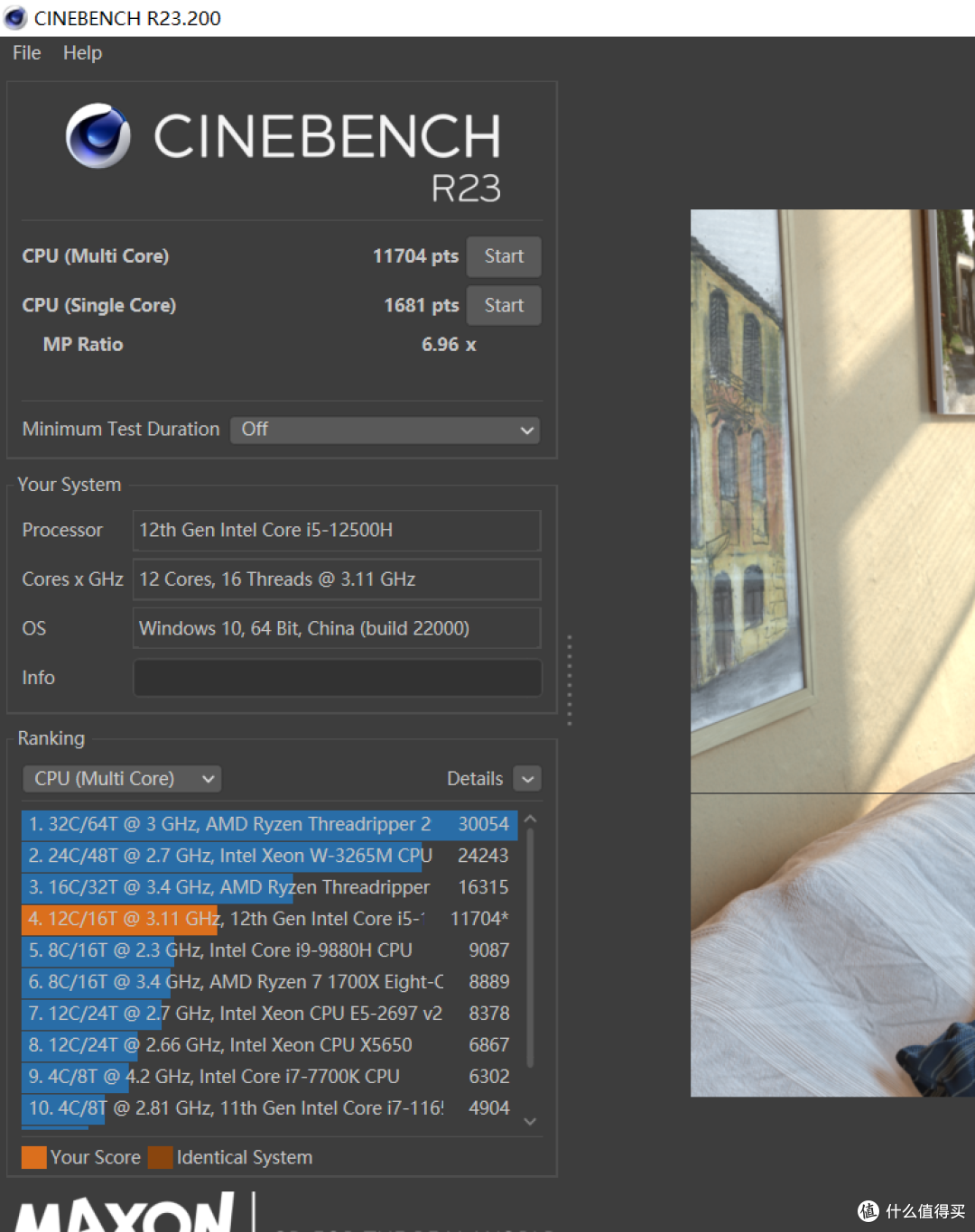Click the MAXON logo
The height and width of the screenshot is (1232, 975).
(125, 1212)
